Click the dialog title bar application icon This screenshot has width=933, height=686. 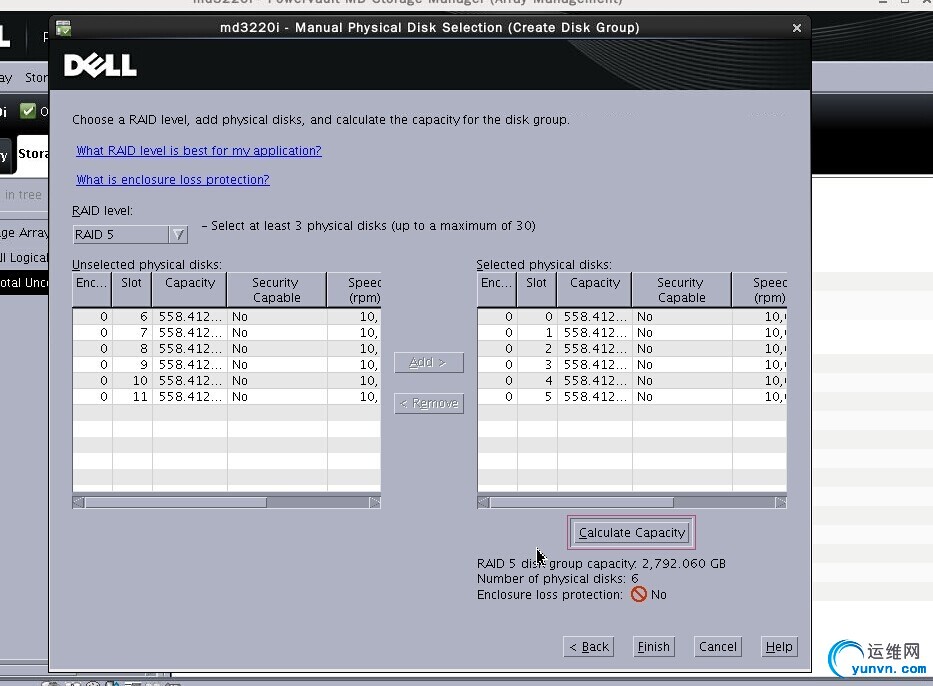pyautogui.click(x=63, y=27)
